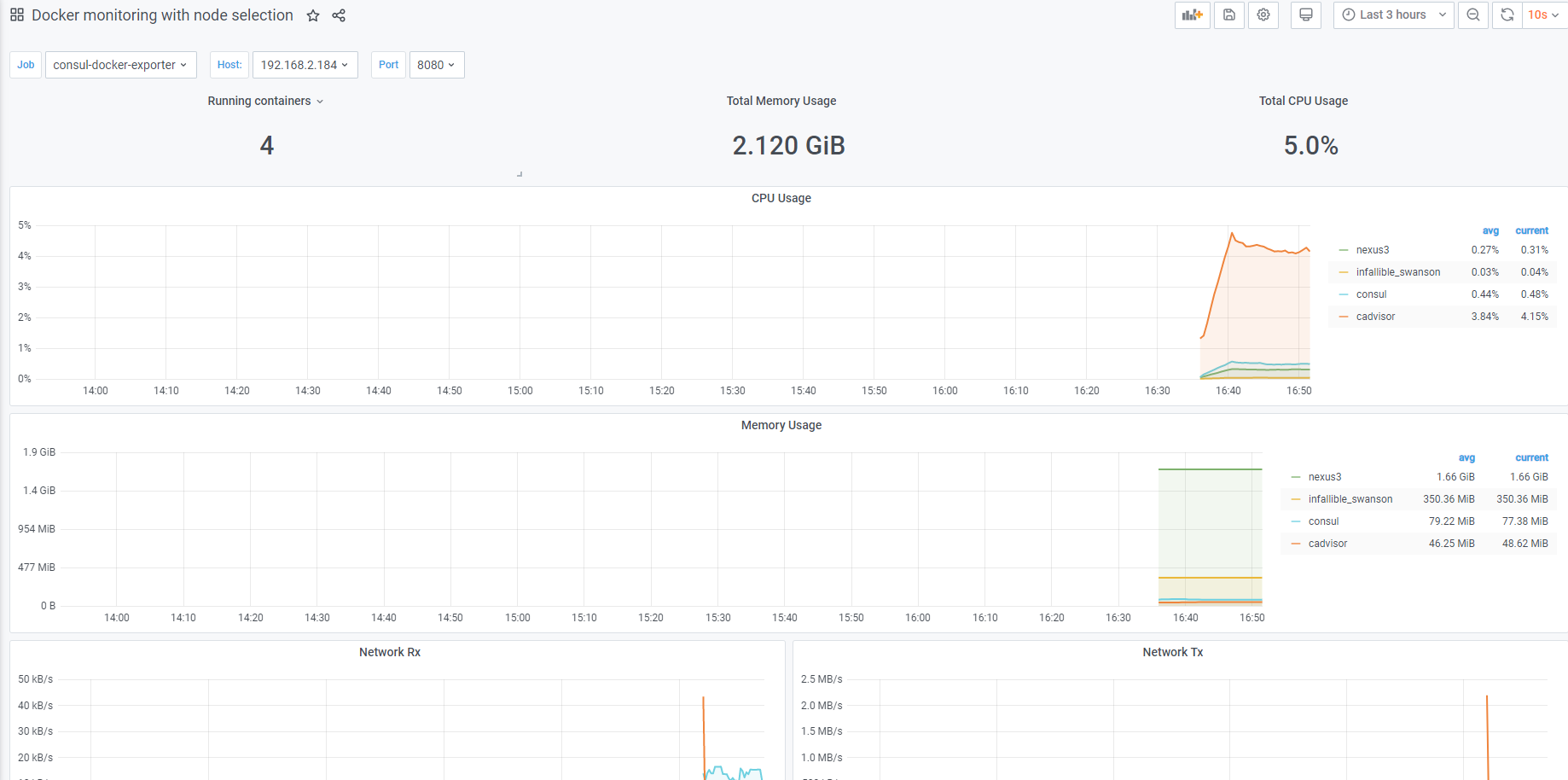Zoom out the time range

1473,15
